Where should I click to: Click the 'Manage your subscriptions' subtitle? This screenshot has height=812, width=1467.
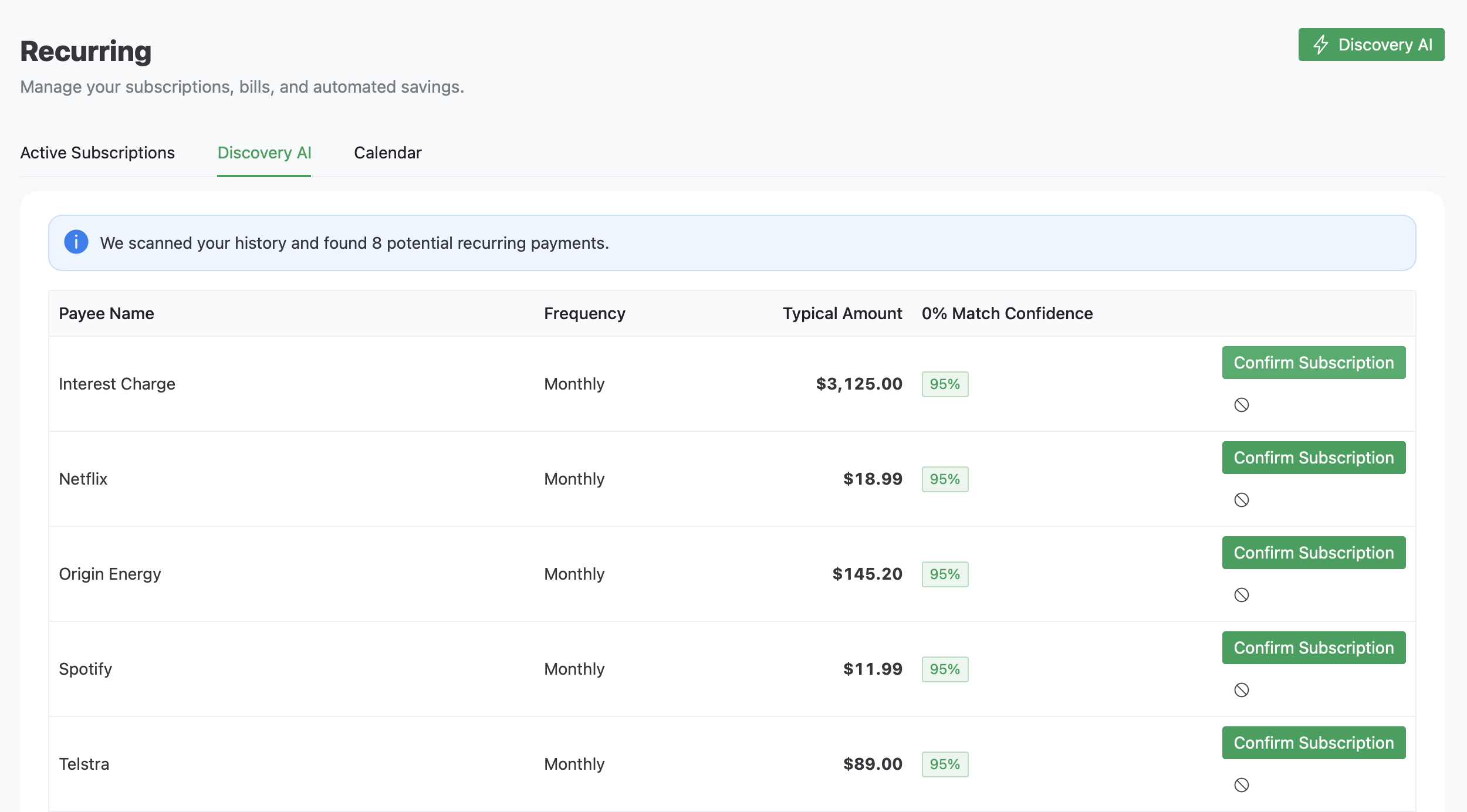click(242, 87)
